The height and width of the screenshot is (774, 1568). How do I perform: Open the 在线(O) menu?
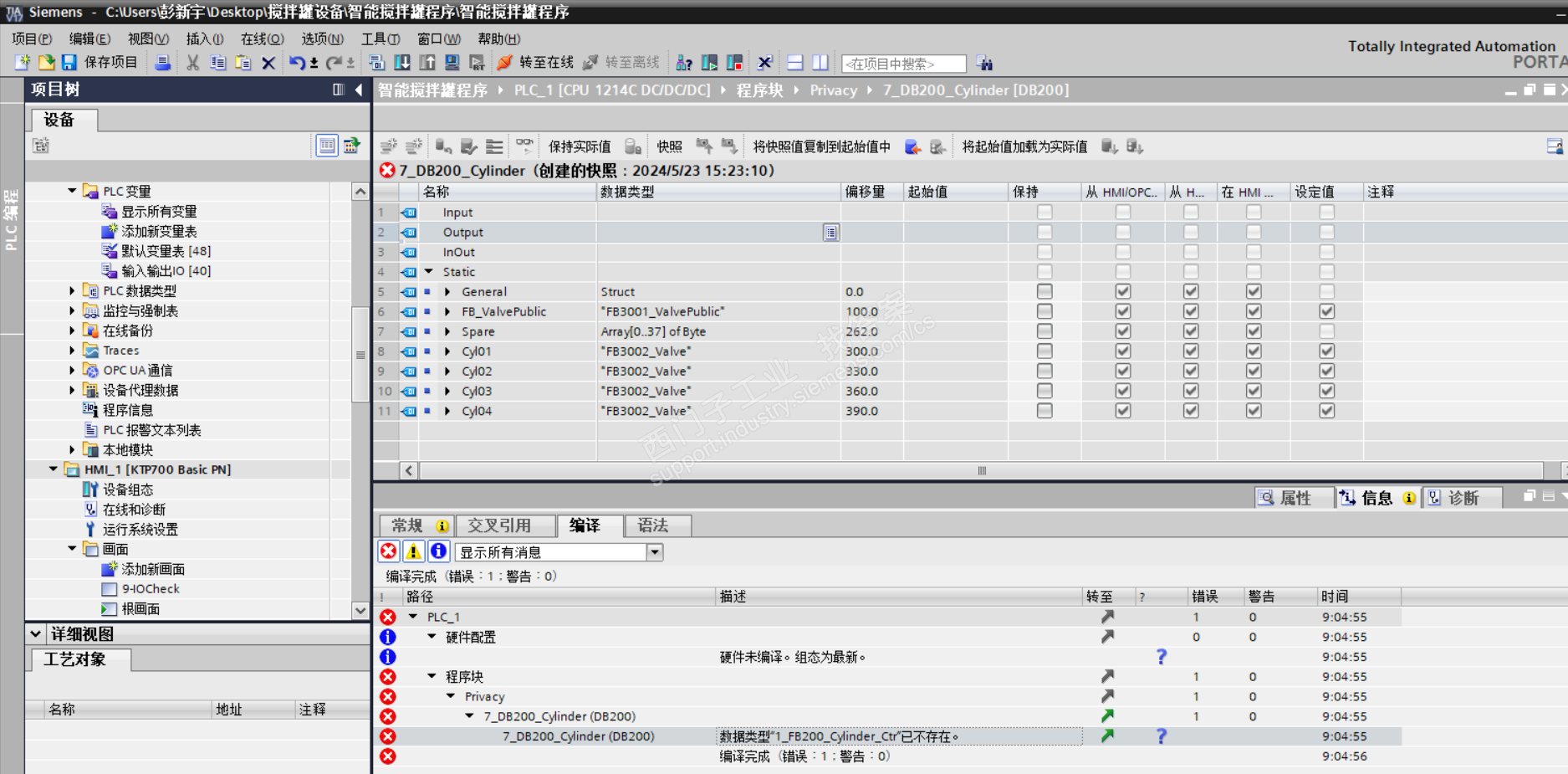(x=263, y=38)
